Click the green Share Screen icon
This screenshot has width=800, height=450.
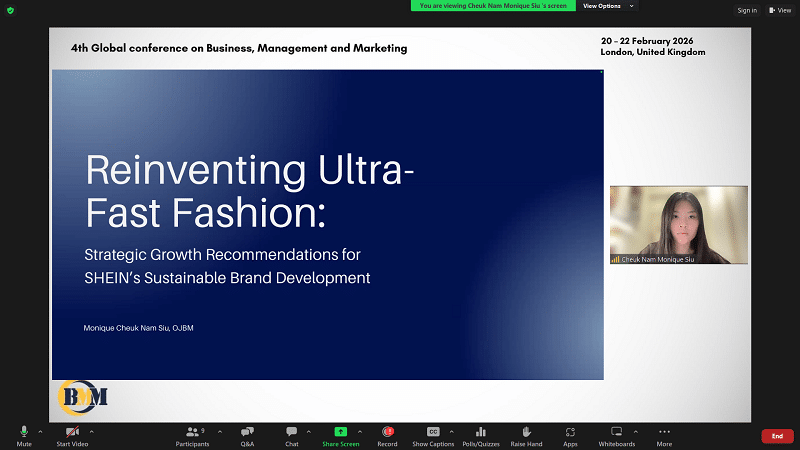click(x=340, y=432)
